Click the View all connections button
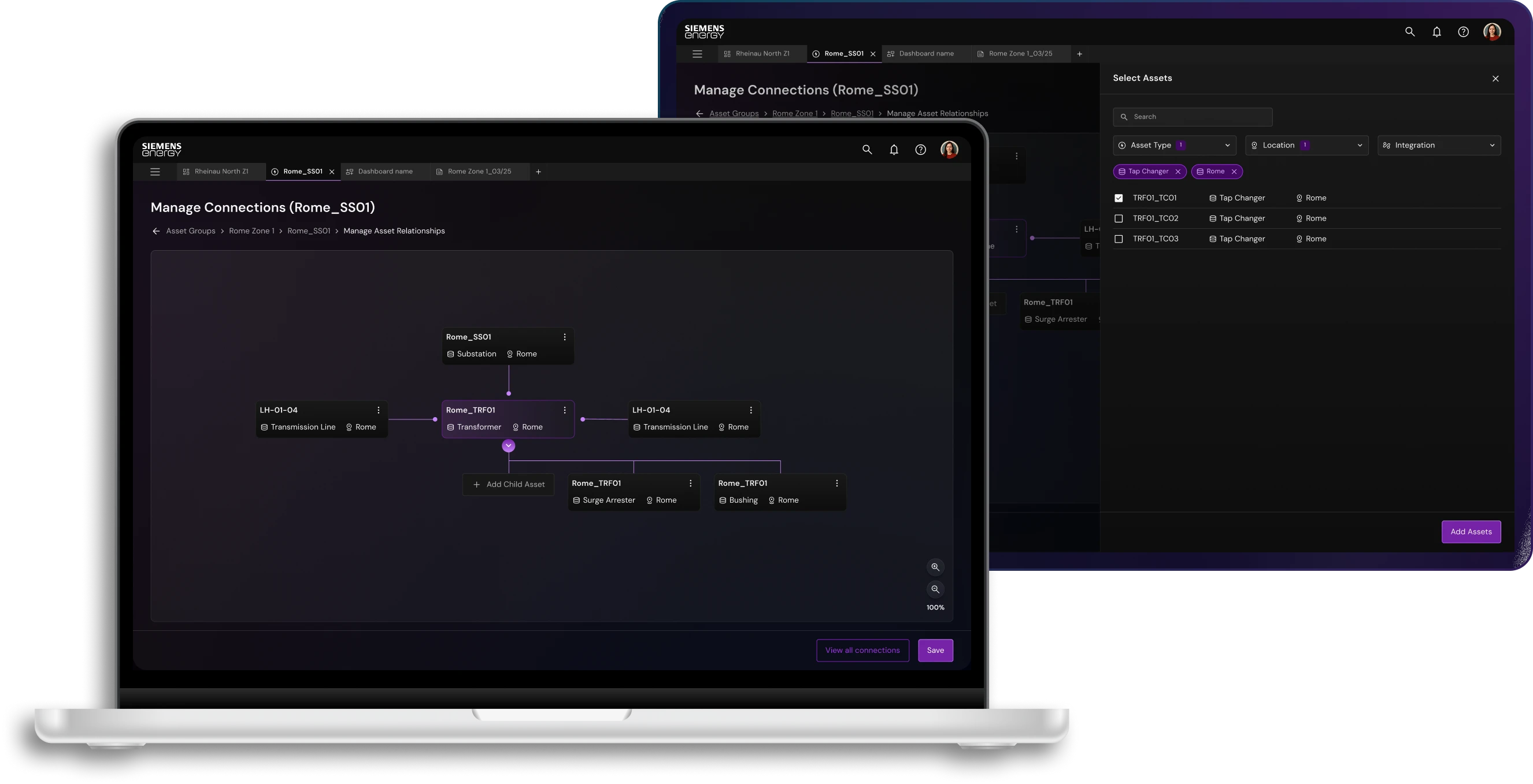Image resolution: width=1533 pixels, height=784 pixels. pos(862,650)
